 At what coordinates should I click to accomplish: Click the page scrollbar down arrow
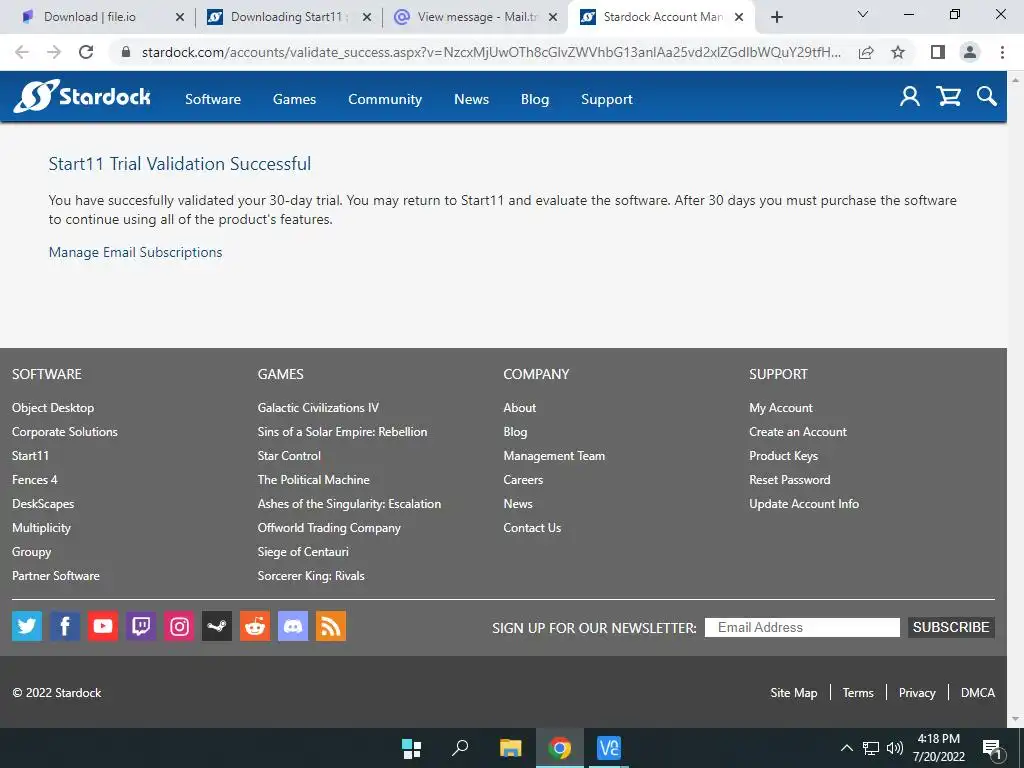[1015, 720]
